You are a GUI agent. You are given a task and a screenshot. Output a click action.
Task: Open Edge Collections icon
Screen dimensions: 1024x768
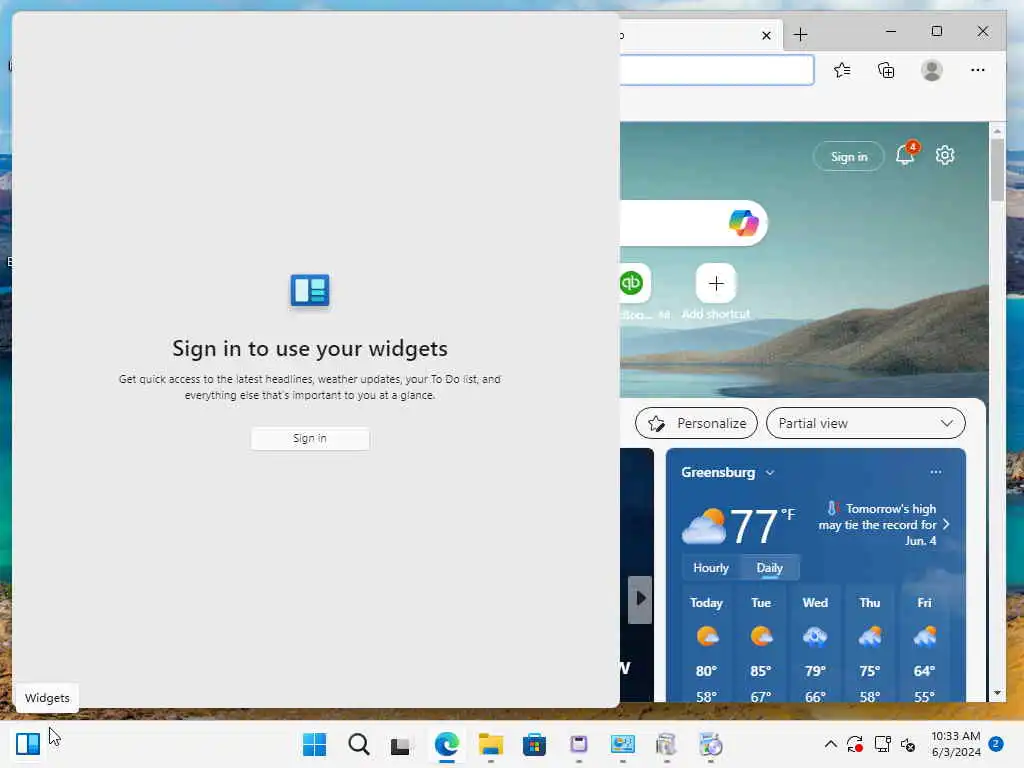(x=886, y=70)
